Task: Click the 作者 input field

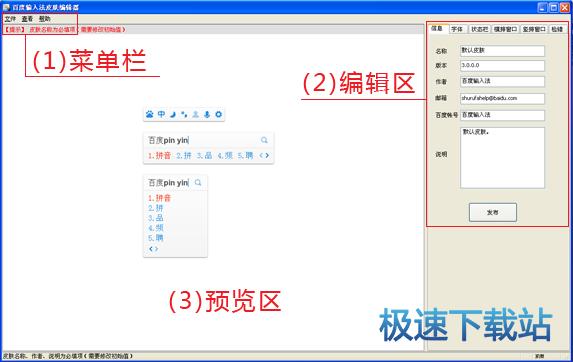Action: (x=502, y=81)
